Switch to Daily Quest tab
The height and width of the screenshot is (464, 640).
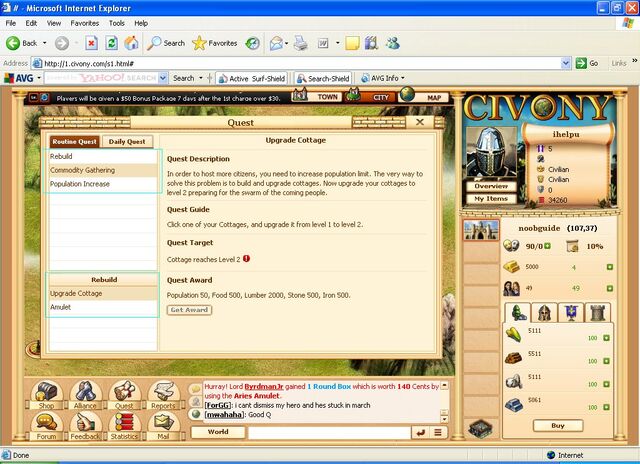coord(127,142)
